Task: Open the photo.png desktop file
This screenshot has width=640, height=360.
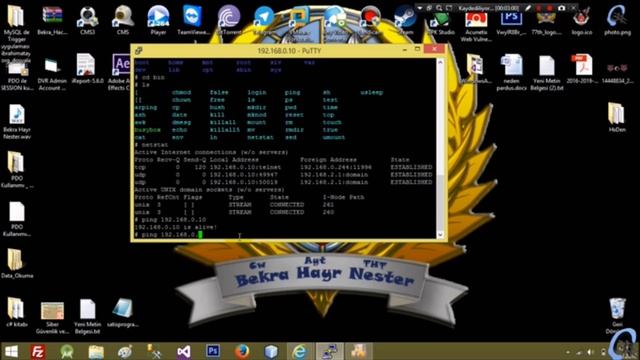Action: 617,20
